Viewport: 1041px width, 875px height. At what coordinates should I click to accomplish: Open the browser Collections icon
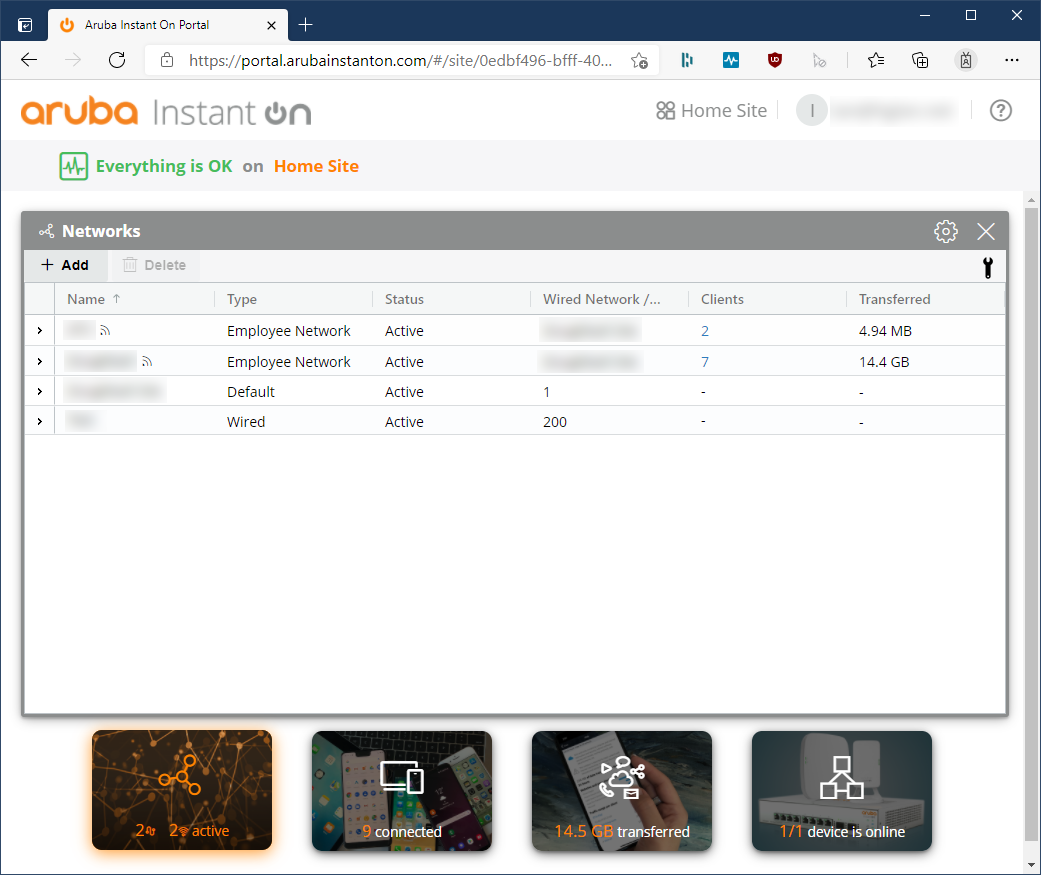tap(920, 60)
